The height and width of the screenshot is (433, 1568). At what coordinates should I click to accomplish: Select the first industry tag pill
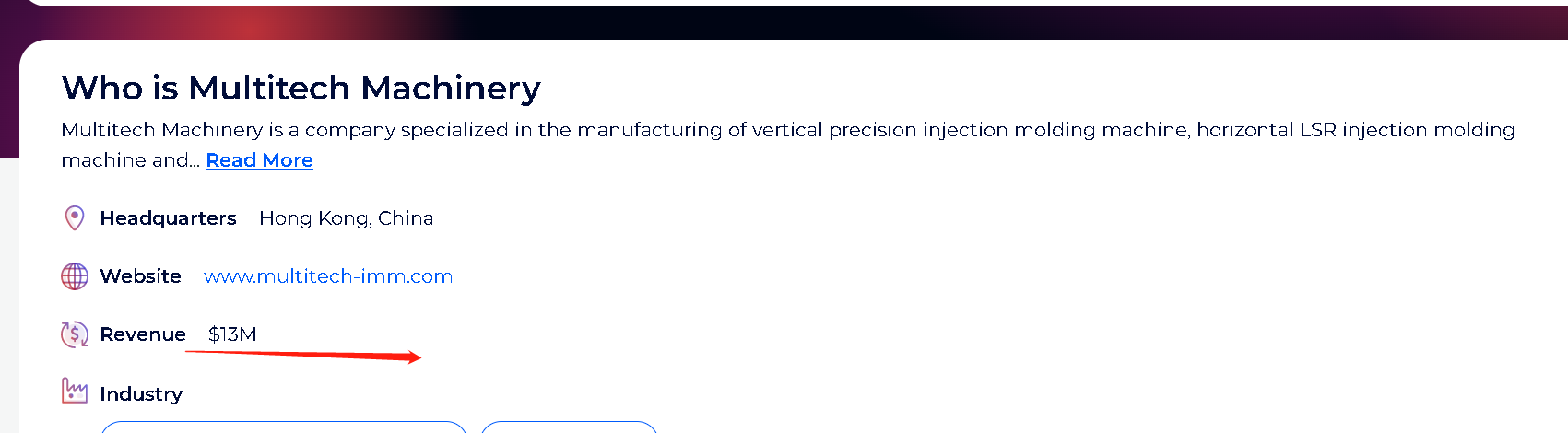tap(283, 427)
